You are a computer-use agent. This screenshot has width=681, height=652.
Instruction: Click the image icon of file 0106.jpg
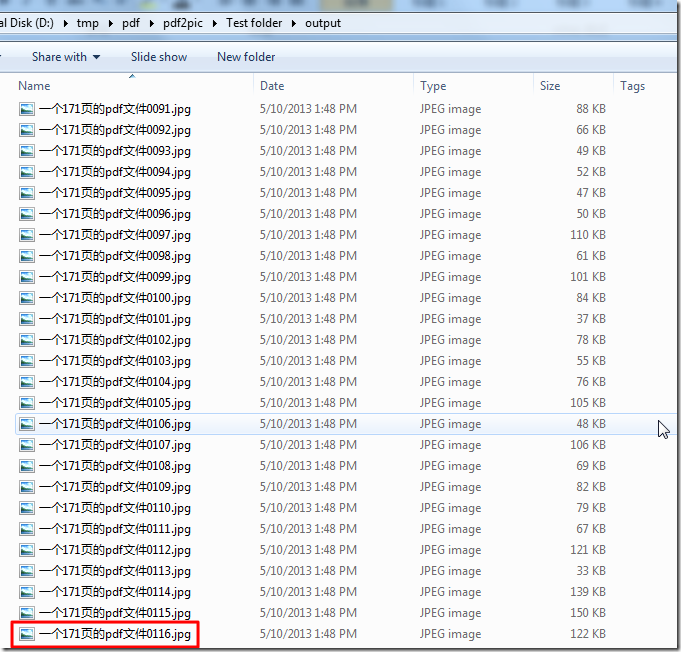pyautogui.click(x=26, y=424)
